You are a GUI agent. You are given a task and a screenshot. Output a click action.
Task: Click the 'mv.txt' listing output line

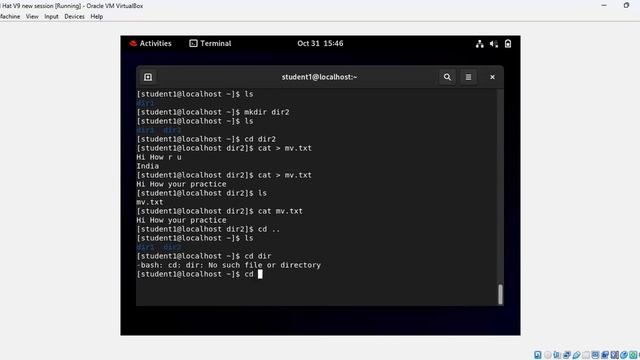click(x=150, y=202)
